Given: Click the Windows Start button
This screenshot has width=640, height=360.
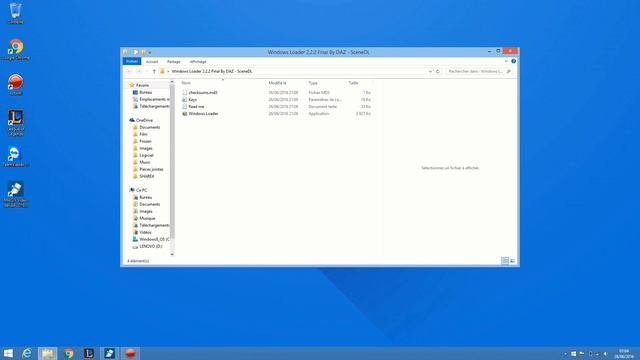Looking at the screenshot, I should pos(8,353).
